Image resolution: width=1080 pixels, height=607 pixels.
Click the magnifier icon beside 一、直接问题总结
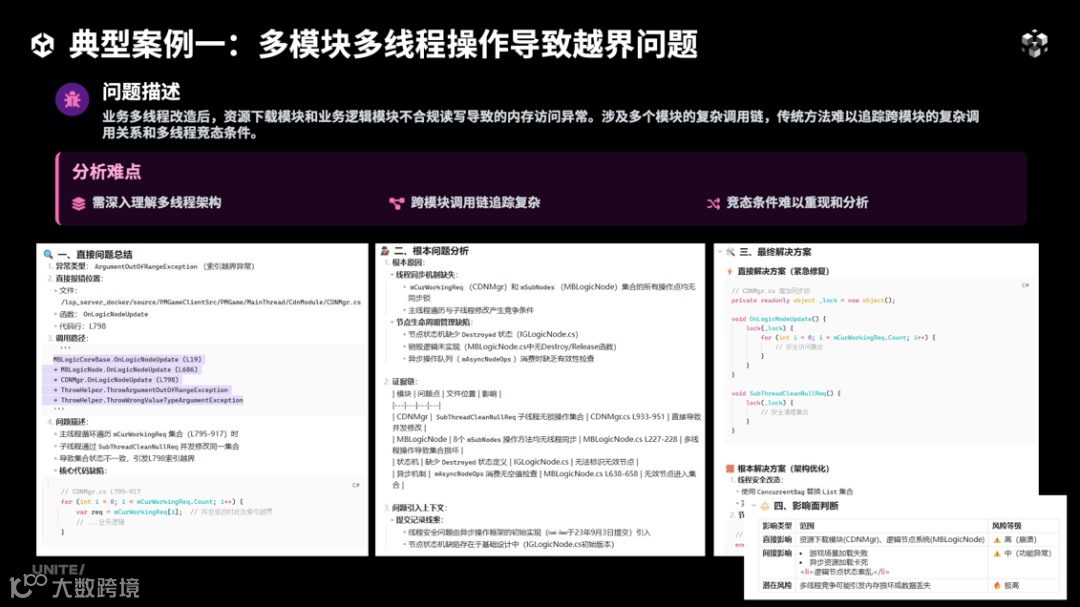point(48,254)
